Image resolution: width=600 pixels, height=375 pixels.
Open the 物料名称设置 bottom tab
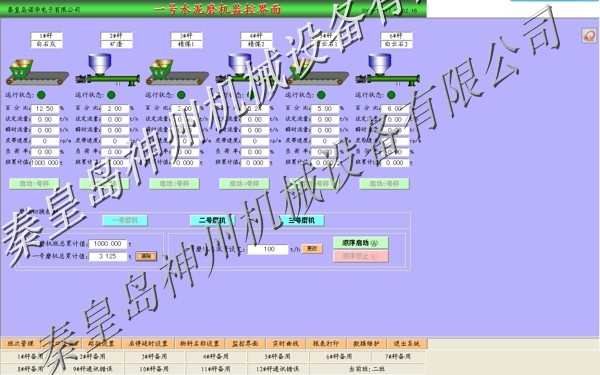(x=200, y=344)
